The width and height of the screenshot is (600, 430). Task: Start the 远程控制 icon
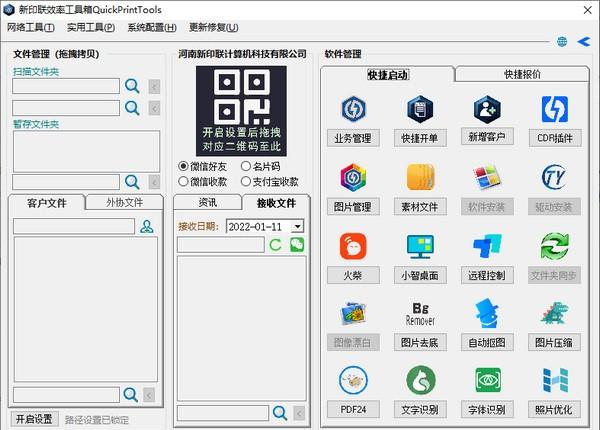coord(487,246)
